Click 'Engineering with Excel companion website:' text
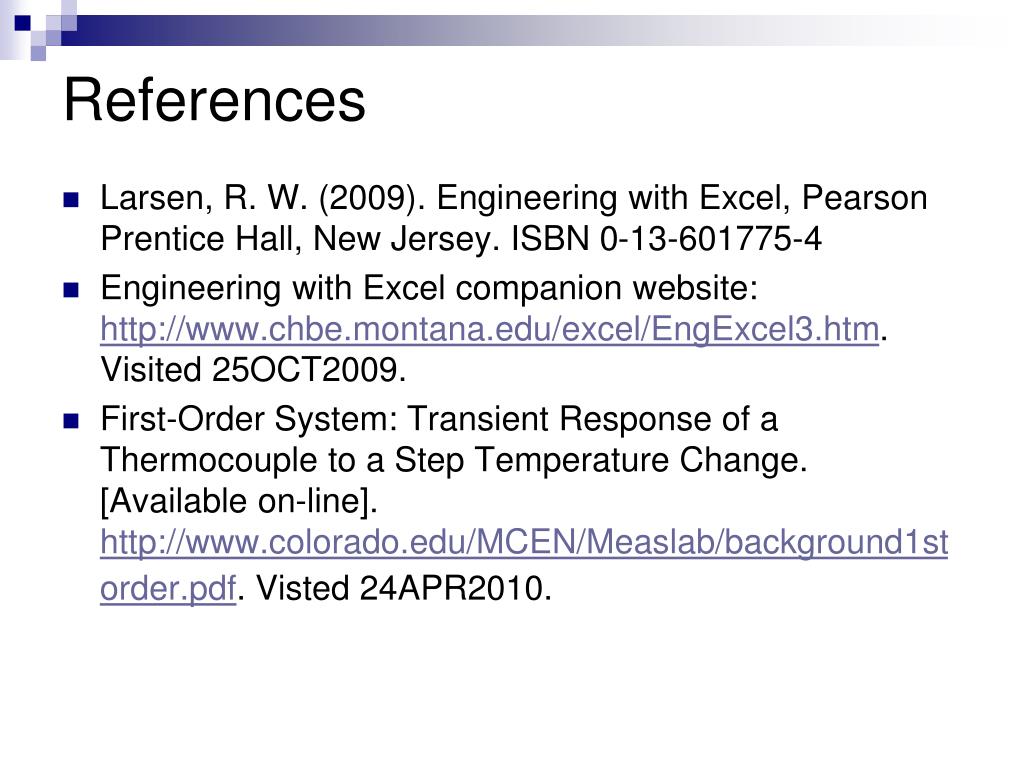Image resolution: width=1024 pixels, height=768 pixels. tap(429, 288)
